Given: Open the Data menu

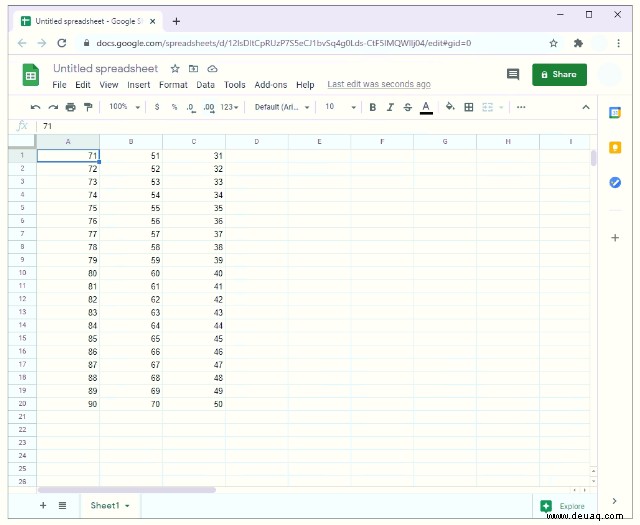Looking at the screenshot, I should coord(205,85).
